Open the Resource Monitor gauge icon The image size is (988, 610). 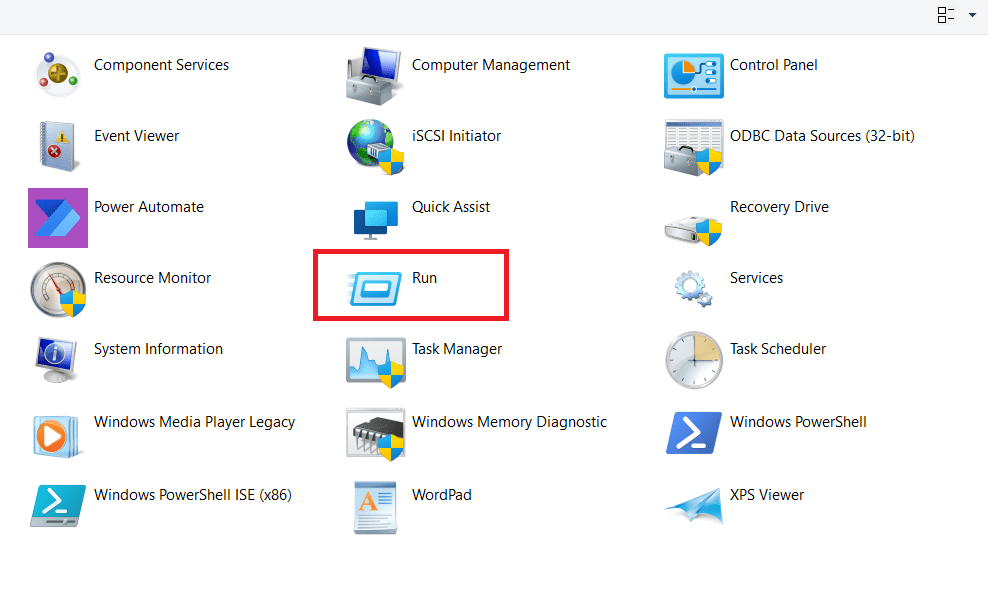(58, 290)
